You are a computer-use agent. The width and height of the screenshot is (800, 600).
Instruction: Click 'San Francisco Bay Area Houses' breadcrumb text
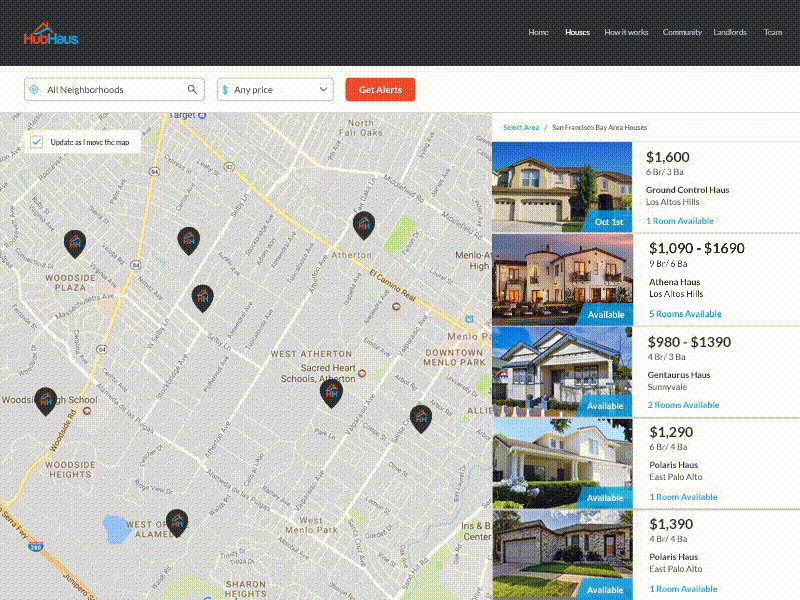tap(599, 128)
